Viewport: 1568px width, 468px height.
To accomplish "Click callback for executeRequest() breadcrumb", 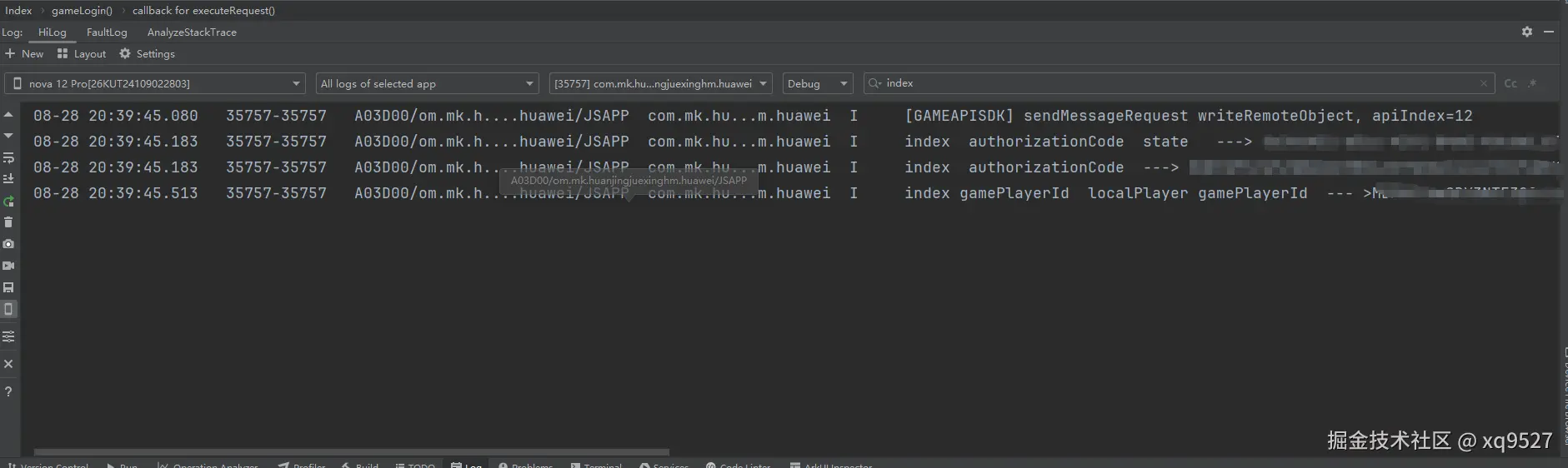I will tap(203, 11).
